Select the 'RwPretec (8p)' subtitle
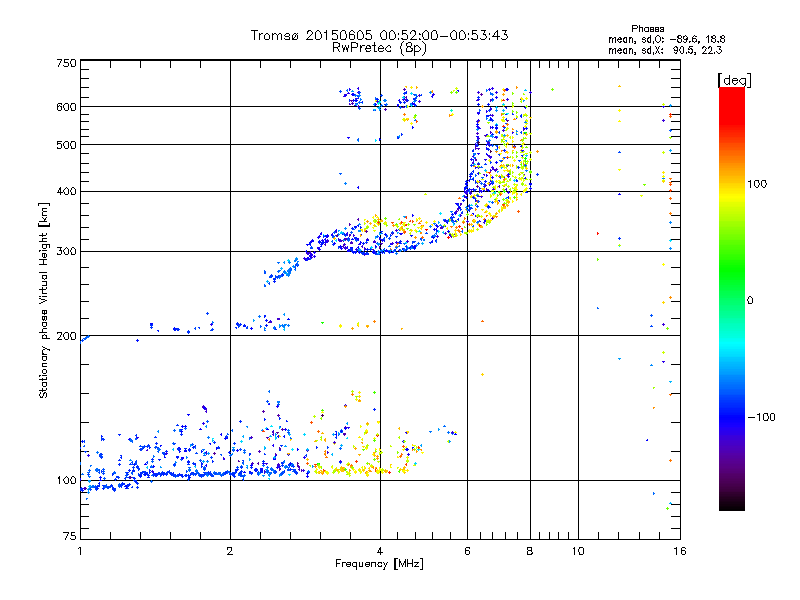The image size is (800, 600). pos(379,48)
